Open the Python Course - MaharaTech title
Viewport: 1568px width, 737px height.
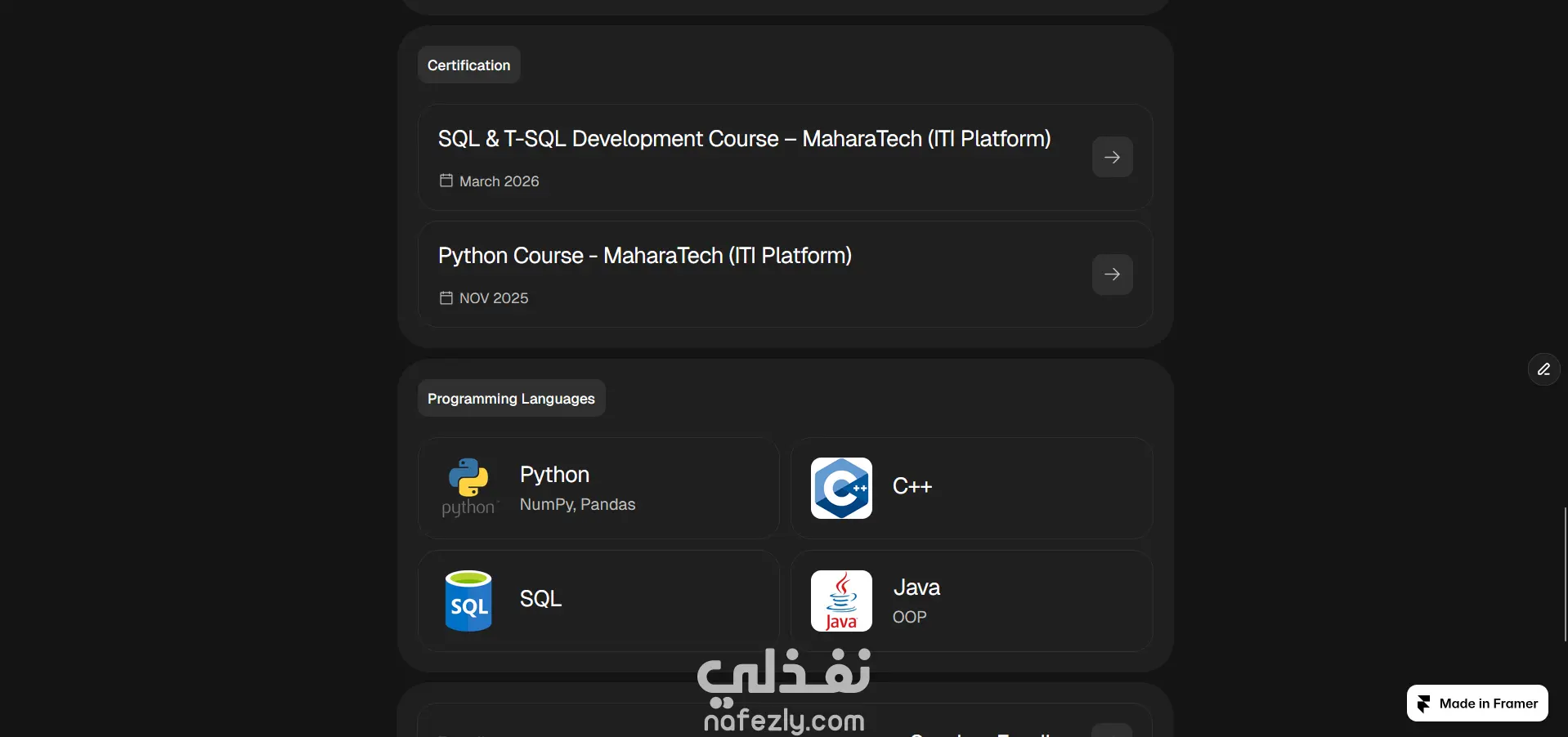point(645,256)
